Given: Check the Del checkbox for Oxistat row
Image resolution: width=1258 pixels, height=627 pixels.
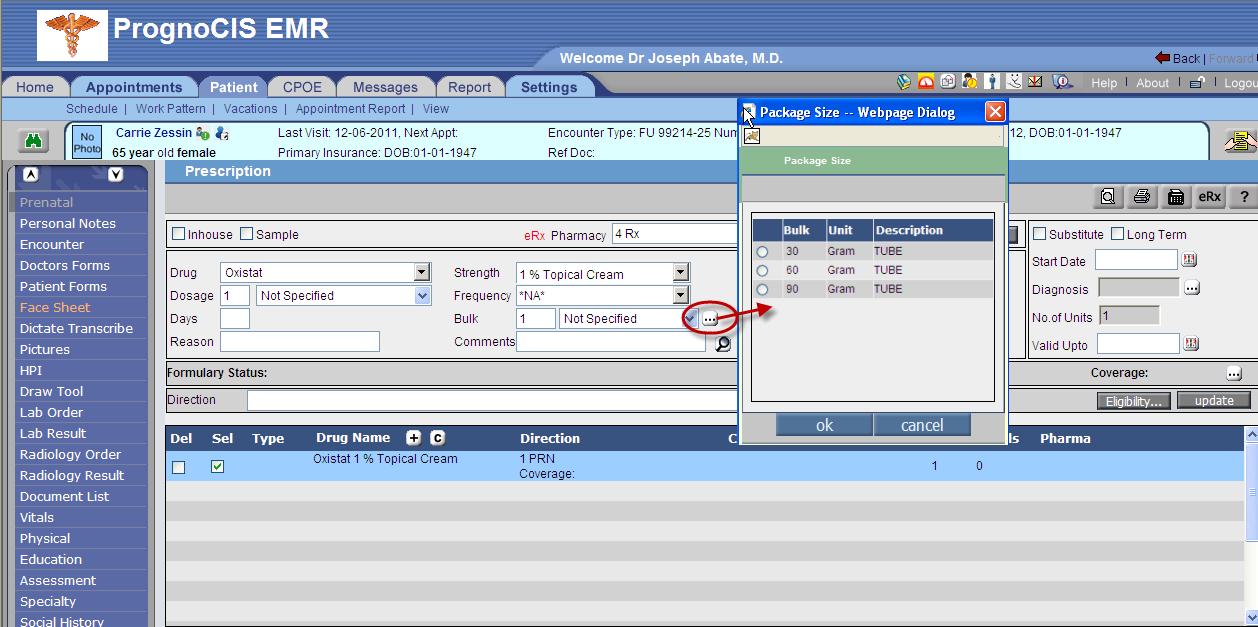Looking at the screenshot, I should pyautogui.click(x=179, y=467).
